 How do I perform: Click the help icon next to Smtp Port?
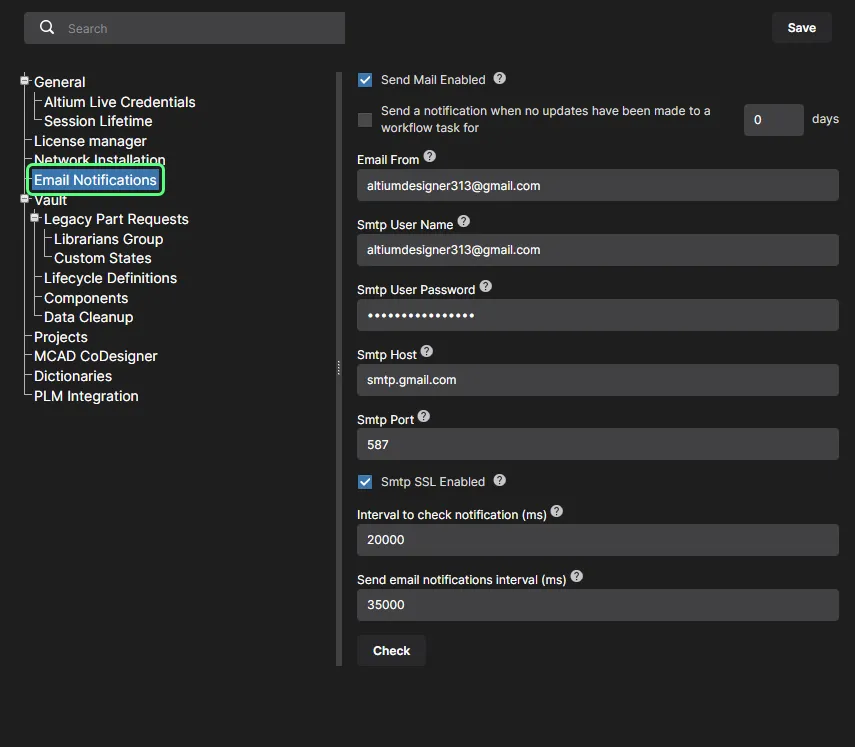[x=424, y=417]
